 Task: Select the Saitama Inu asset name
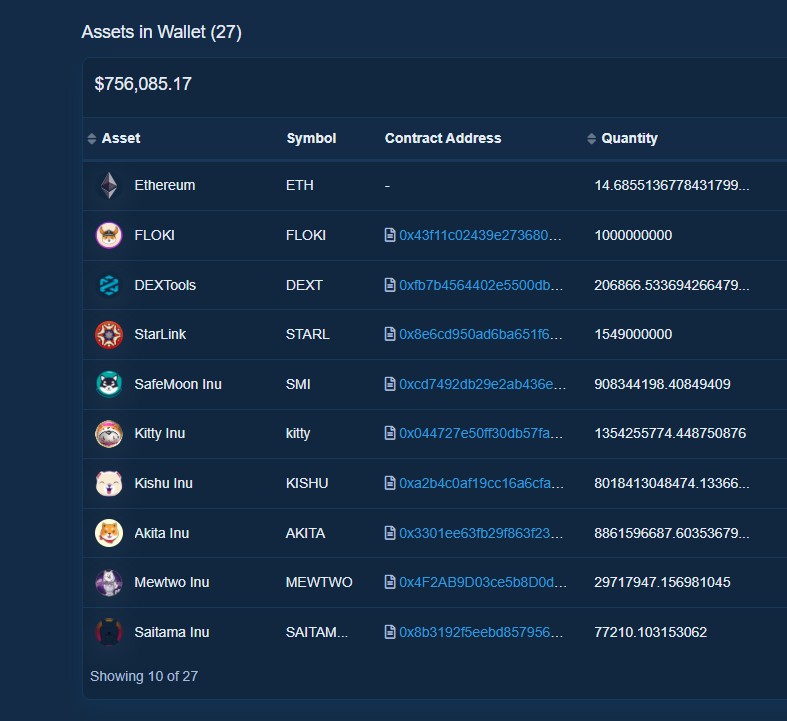point(172,632)
